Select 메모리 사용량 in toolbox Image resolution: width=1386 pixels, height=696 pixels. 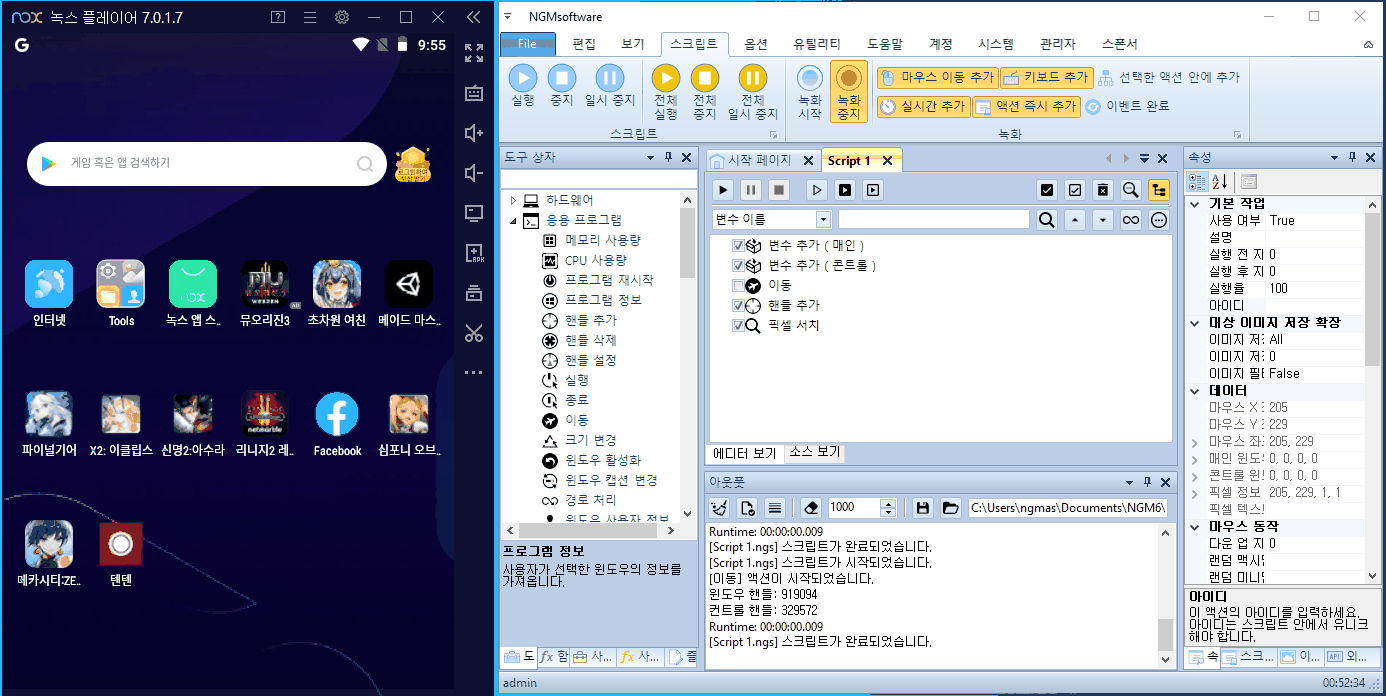pyautogui.click(x=602, y=240)
